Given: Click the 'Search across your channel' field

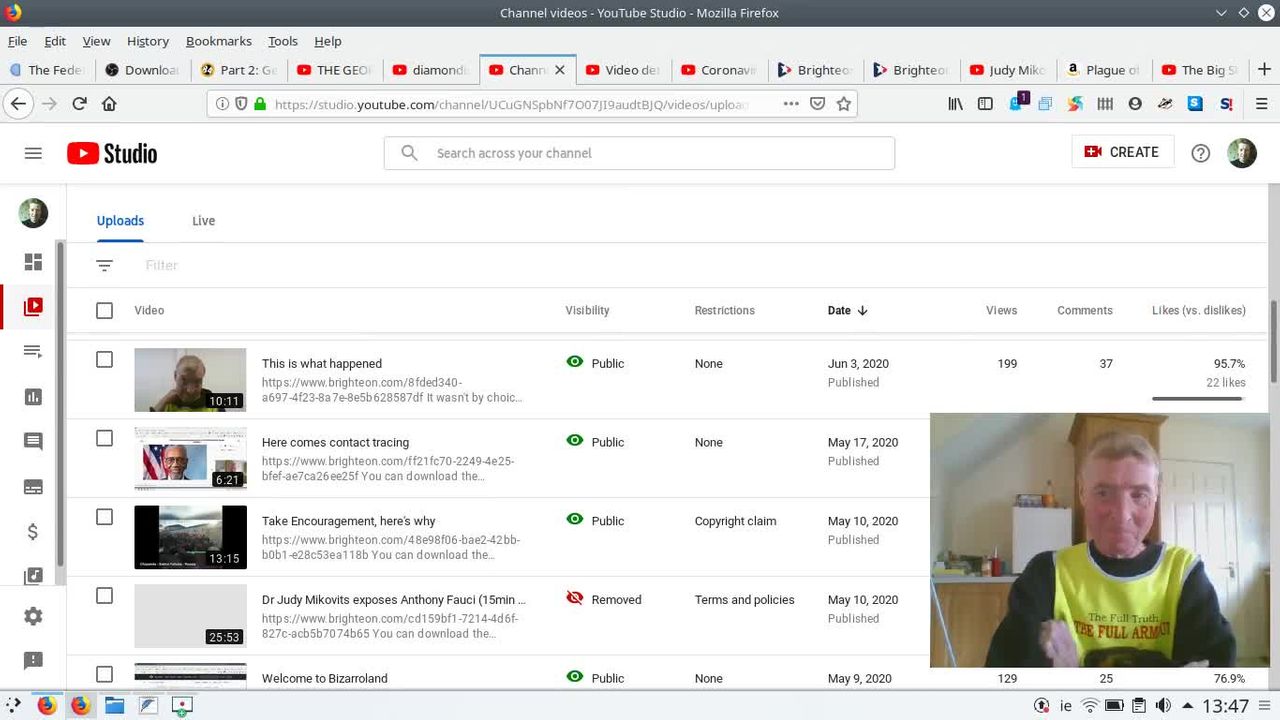Looking at the screenshot, I should point(640,153).
